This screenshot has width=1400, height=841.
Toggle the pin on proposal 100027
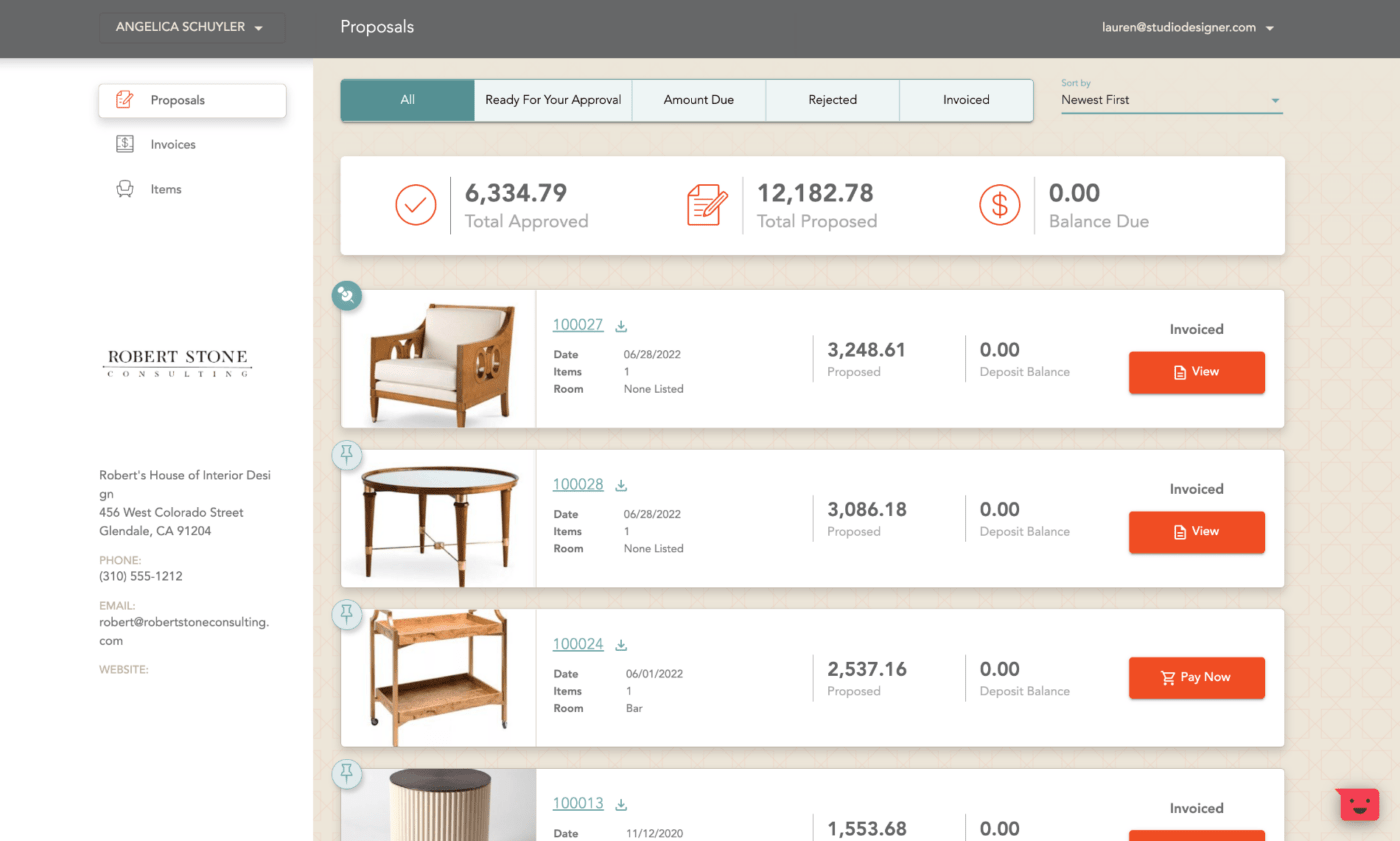[x=347, y=295]
